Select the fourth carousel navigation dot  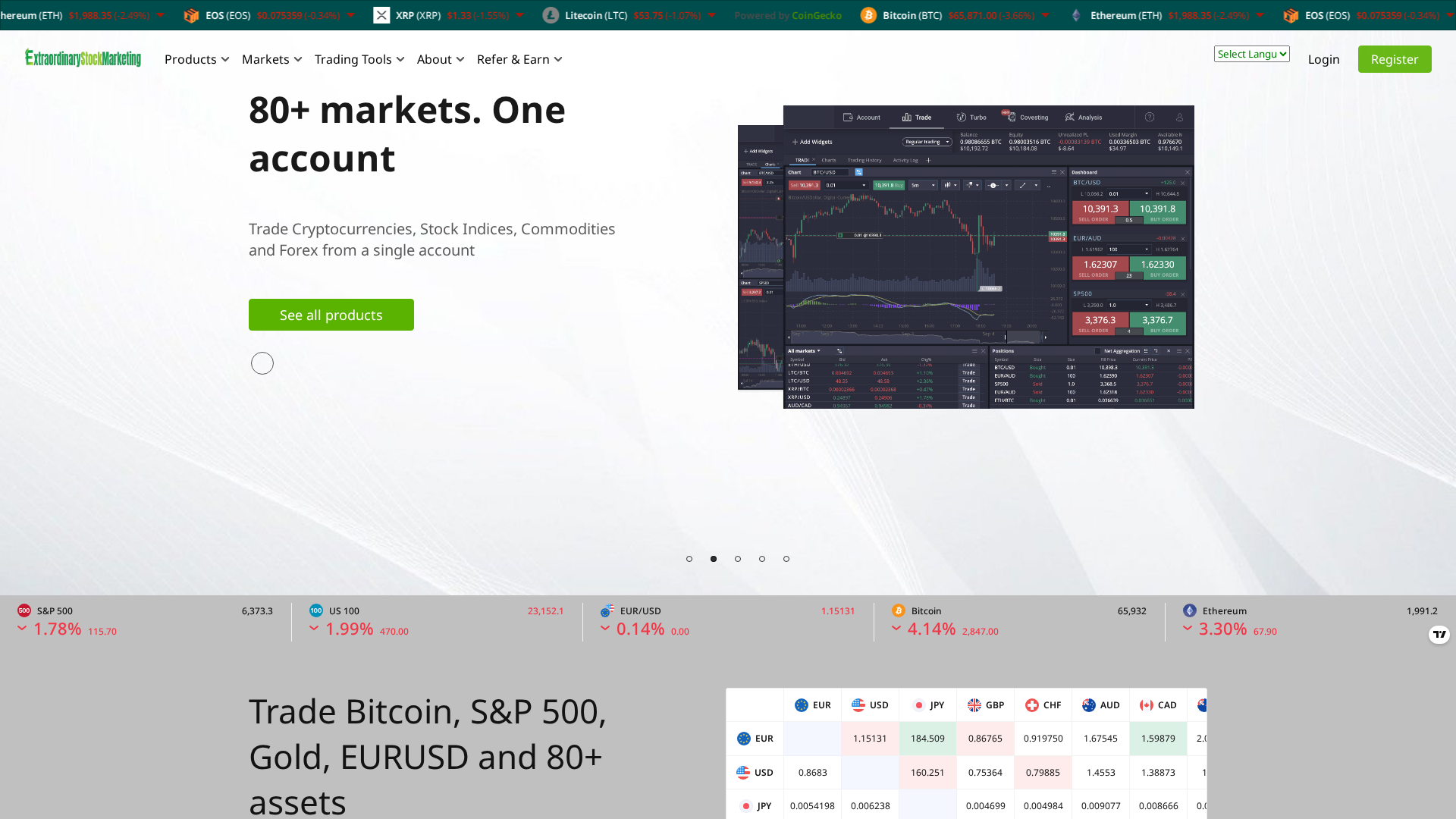click(762, 559)
